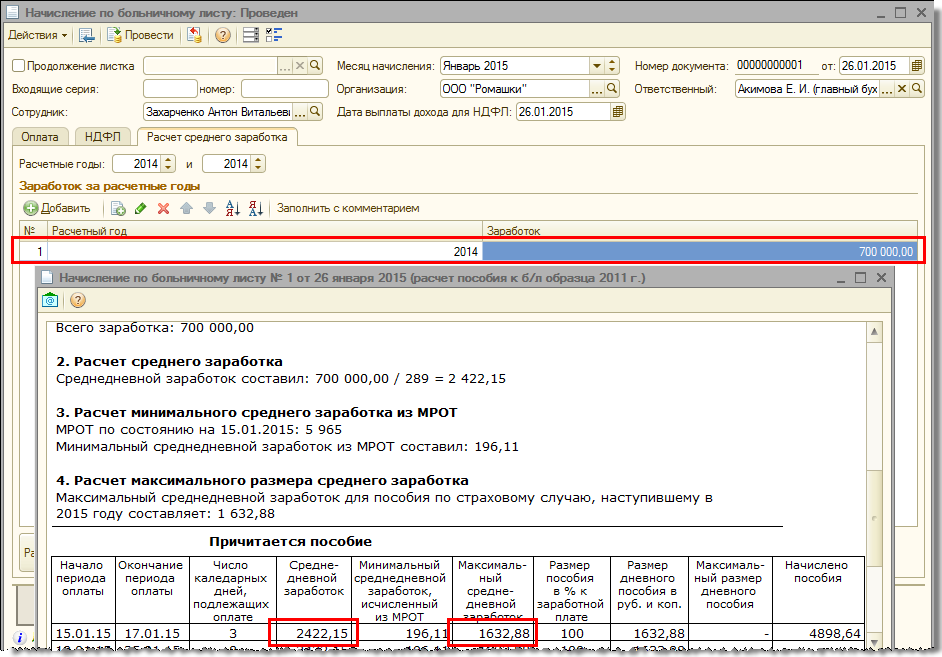Click into the Входящие серия input field
Image resolution: width=942 pixels, height=657 pixels.
tap(170, 89)
